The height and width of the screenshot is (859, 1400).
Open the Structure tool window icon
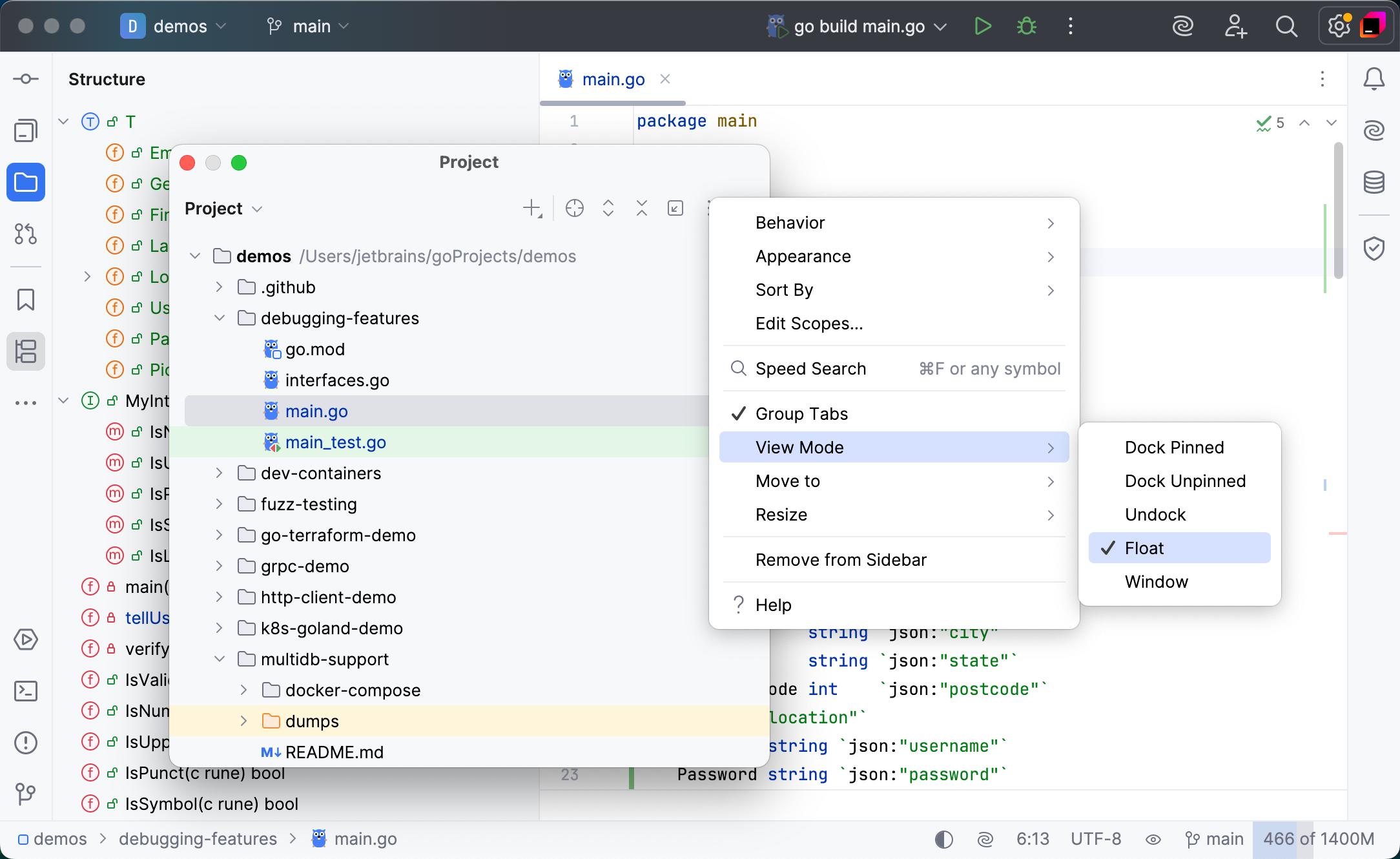pos(26,352)
